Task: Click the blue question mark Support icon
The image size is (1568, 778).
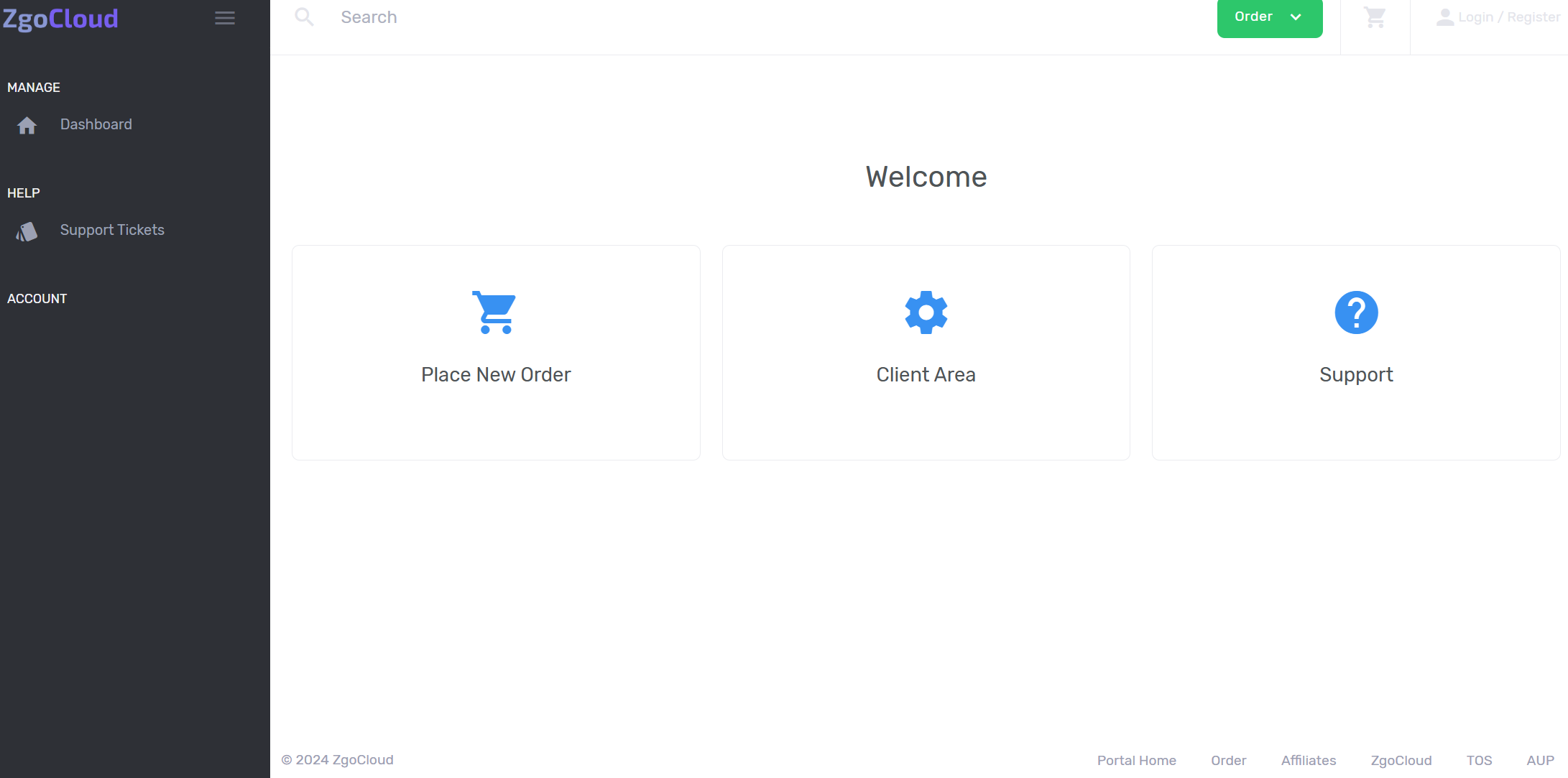Action: pyautogui.click(x=1356, y=312)
